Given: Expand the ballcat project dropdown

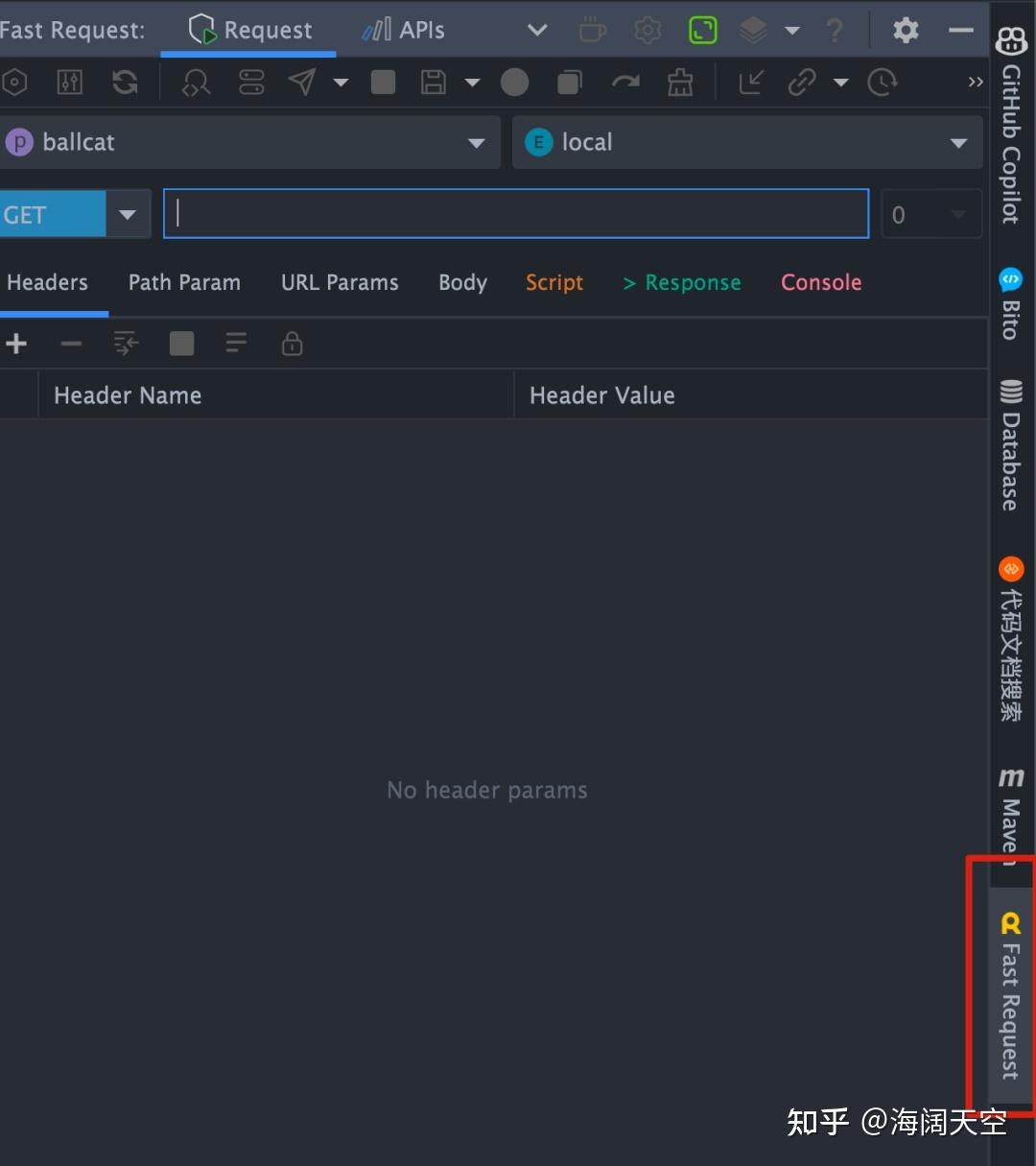Looking at the screenshot, I should click(x=249, y=142).
